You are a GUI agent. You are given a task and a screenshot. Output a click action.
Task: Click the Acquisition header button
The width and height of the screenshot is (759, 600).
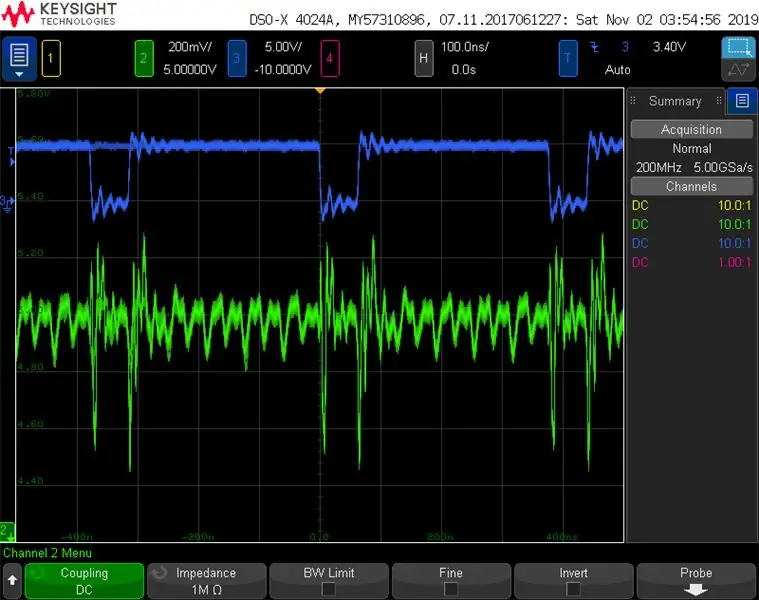pyautogui.click(x=691, y=130)
